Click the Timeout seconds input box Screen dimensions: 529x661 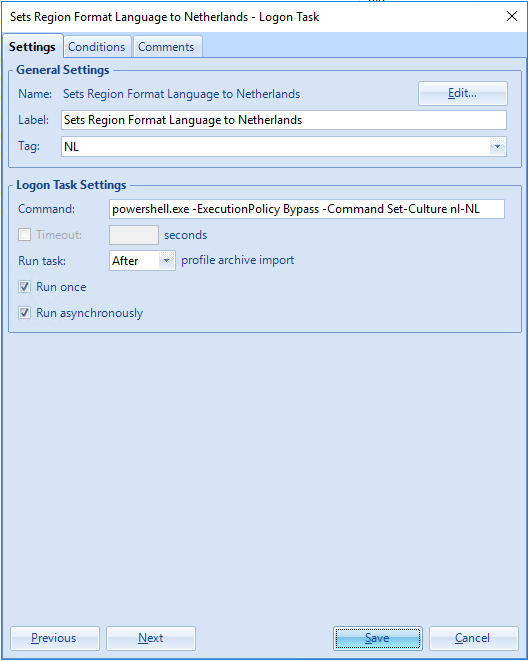click(134, 235)
